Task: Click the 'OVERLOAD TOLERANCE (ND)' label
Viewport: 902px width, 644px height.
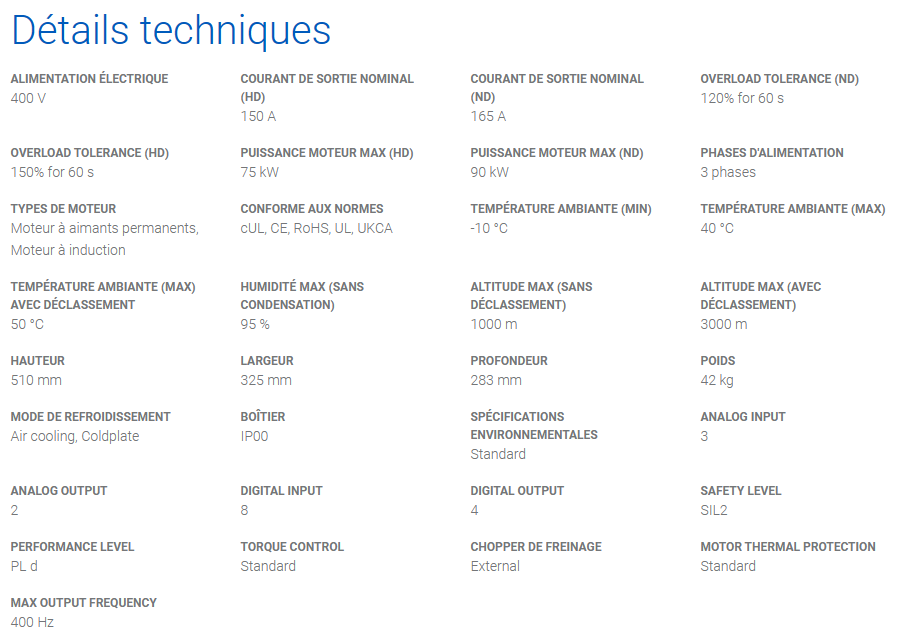Action: click(x=779, y=79)
